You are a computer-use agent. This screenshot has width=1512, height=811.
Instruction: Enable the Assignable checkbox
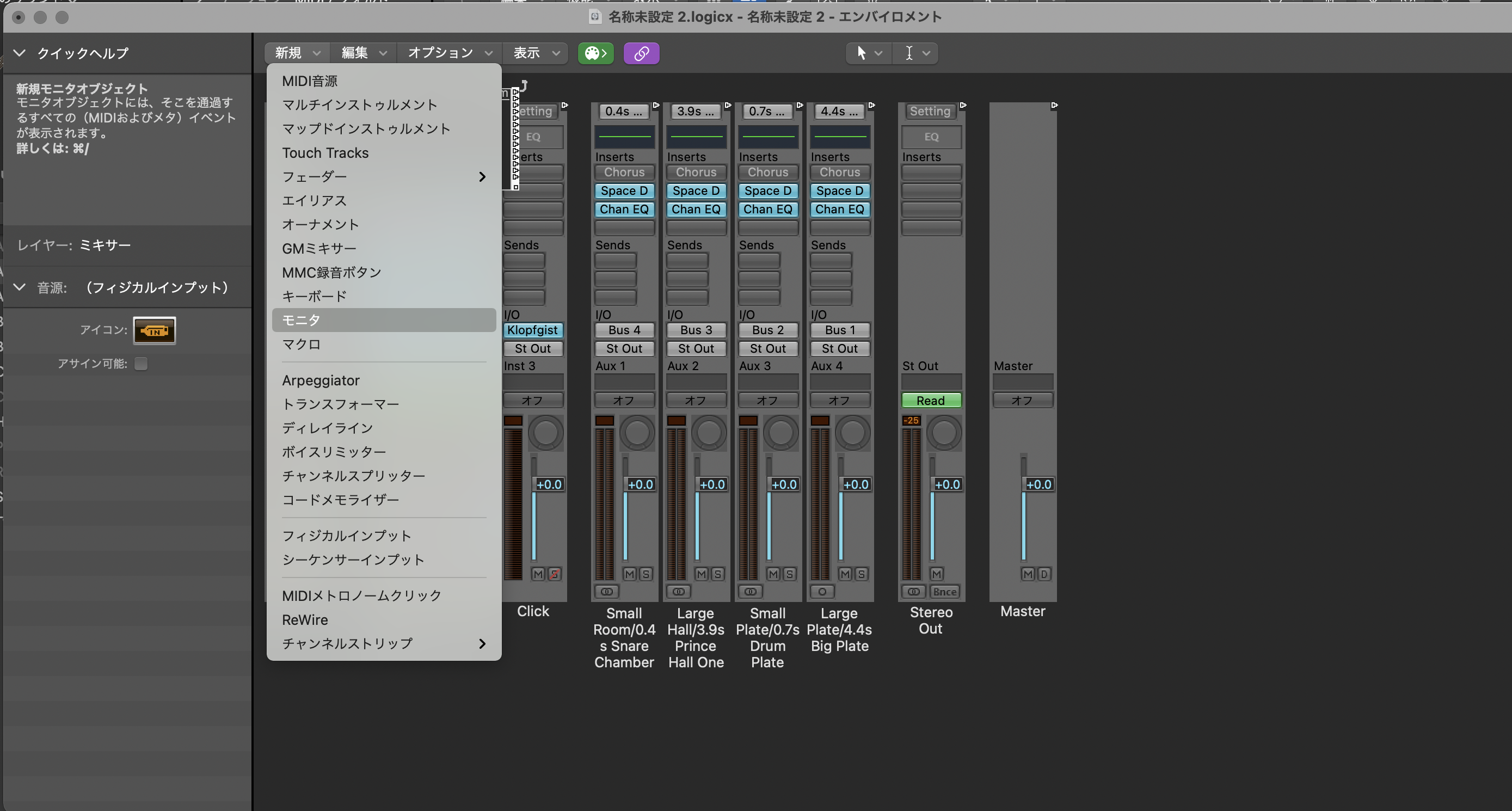pos(141,364)
